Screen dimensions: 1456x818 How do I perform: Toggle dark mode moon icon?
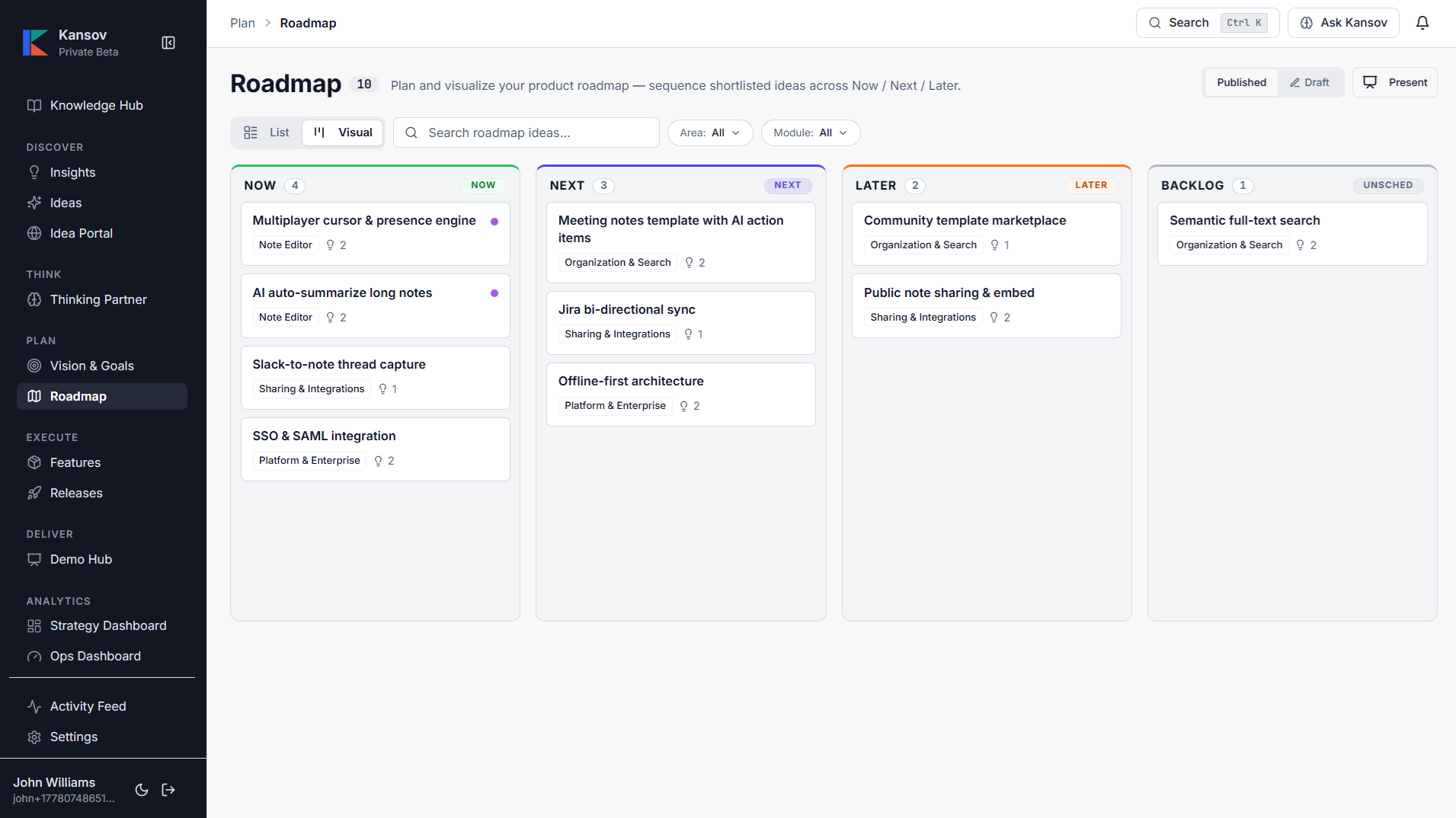142,790
